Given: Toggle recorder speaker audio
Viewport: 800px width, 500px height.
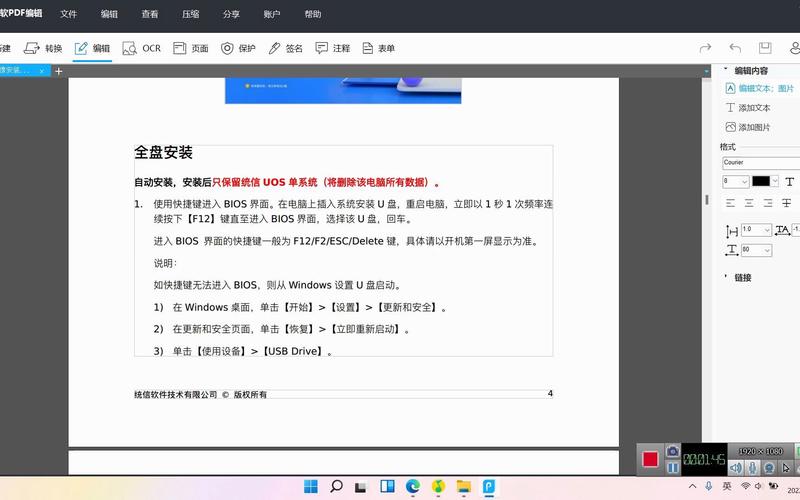Looking at the screenshot, I should [735, 467].
